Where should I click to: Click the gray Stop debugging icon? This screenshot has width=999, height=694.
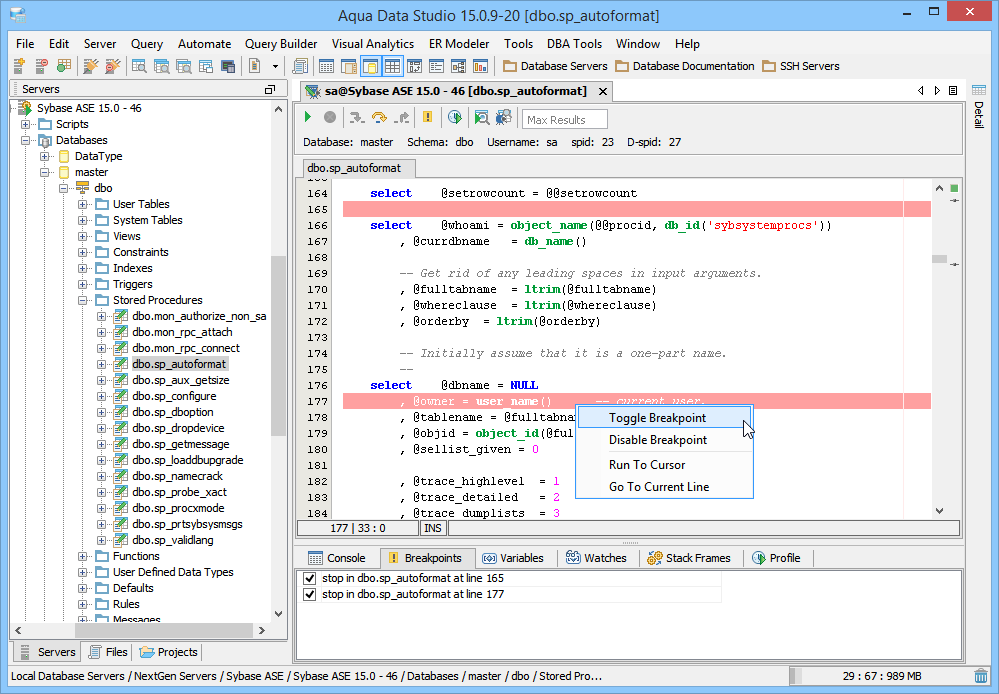(329, 118)
